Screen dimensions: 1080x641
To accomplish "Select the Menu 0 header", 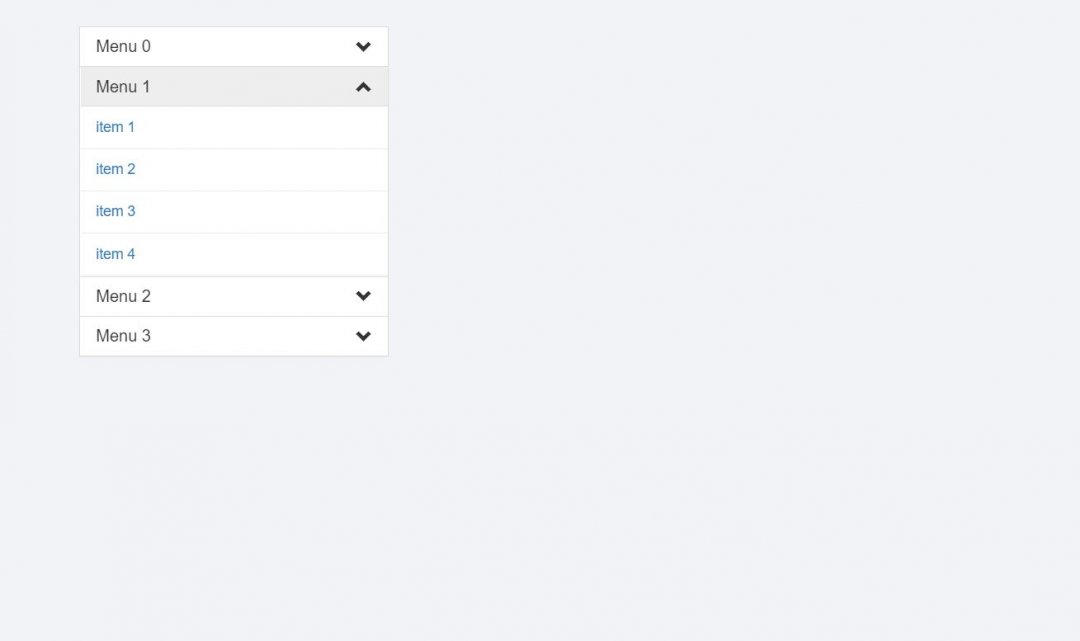I will coord(123,46).
